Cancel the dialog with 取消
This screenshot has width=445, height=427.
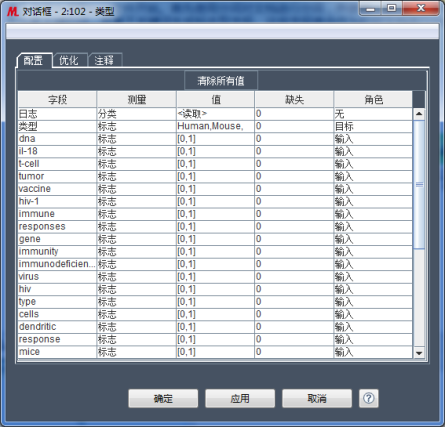(x=317, y=398)
